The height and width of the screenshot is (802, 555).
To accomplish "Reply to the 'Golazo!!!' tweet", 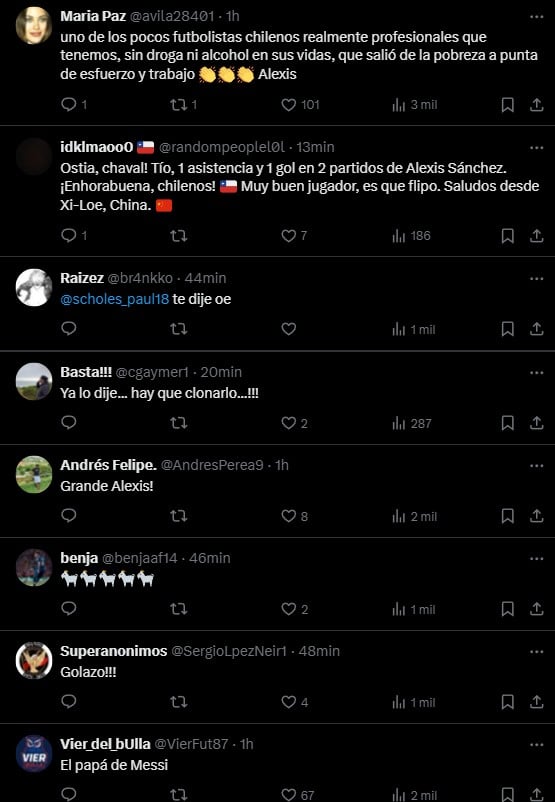I will pos(69,701).
